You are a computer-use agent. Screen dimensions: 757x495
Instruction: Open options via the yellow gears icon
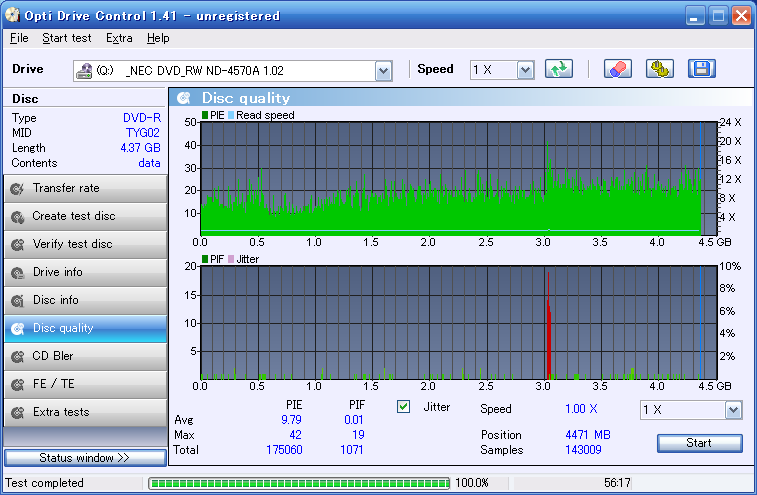[x=659, y=69]
